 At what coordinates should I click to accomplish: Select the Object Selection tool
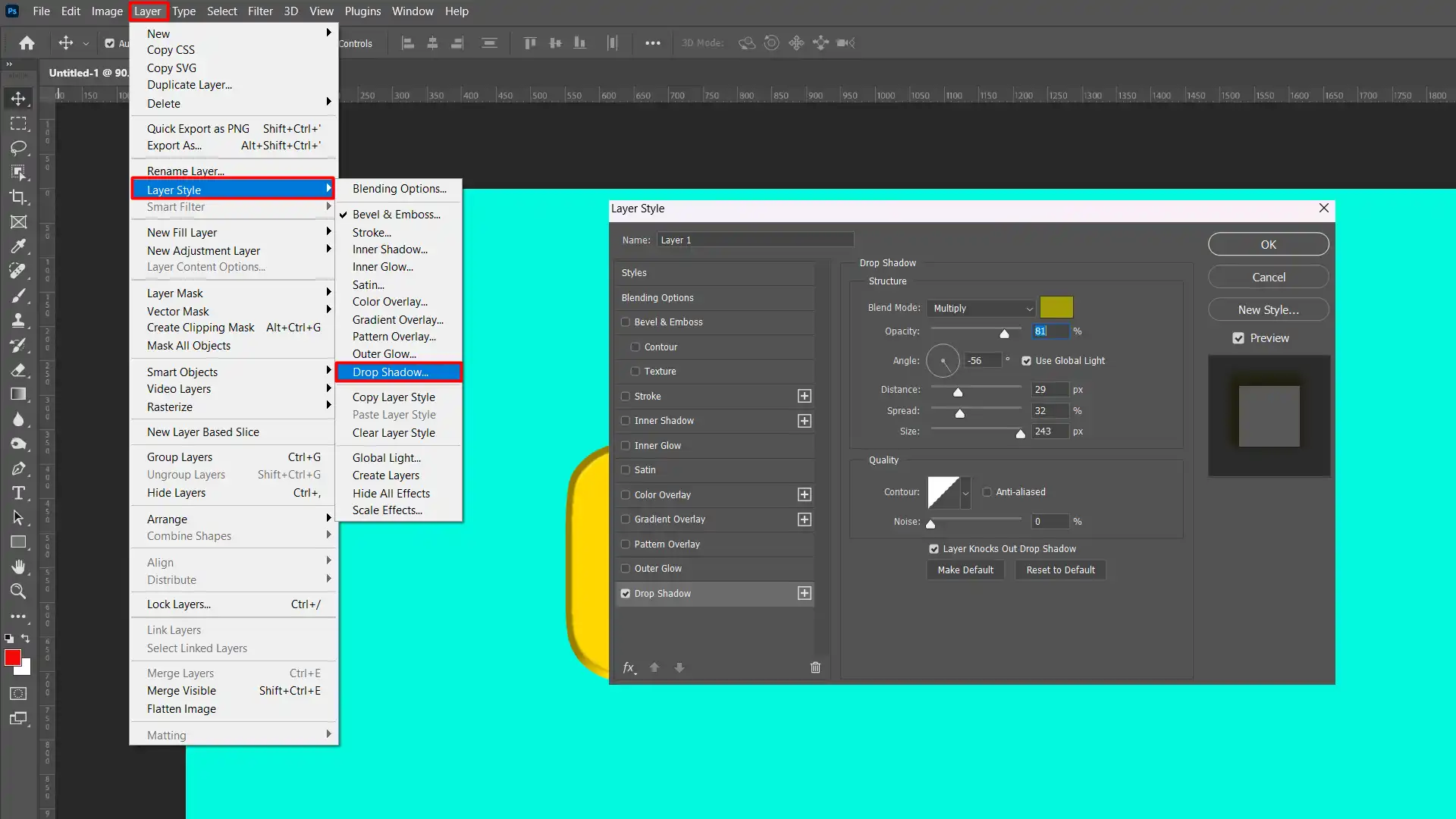(18, 172)
